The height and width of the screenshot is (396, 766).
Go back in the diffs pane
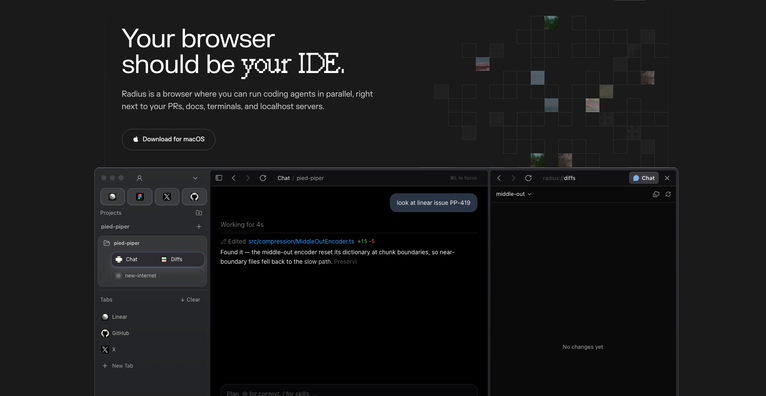[x=499, y=178]
